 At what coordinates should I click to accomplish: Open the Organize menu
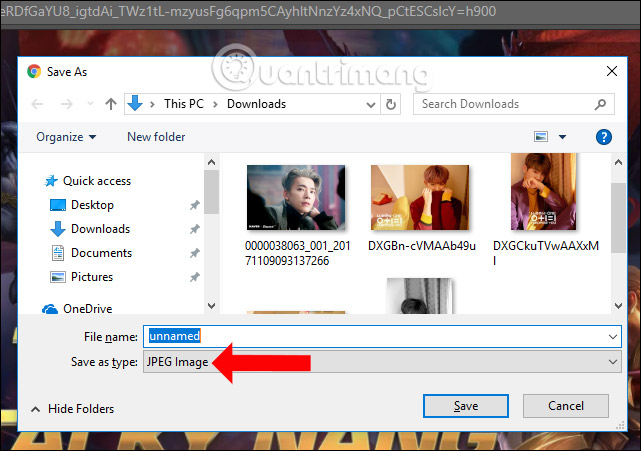coord(66,137)
